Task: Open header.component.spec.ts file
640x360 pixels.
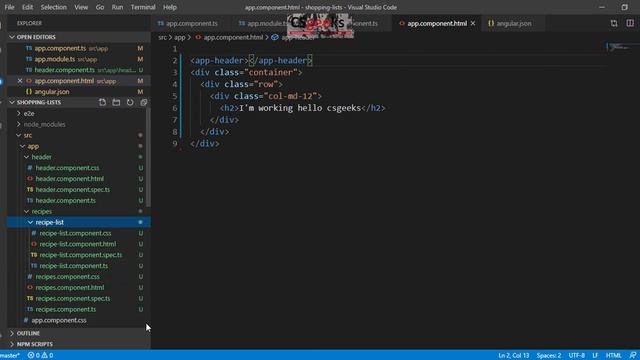Action: (73, 189)
